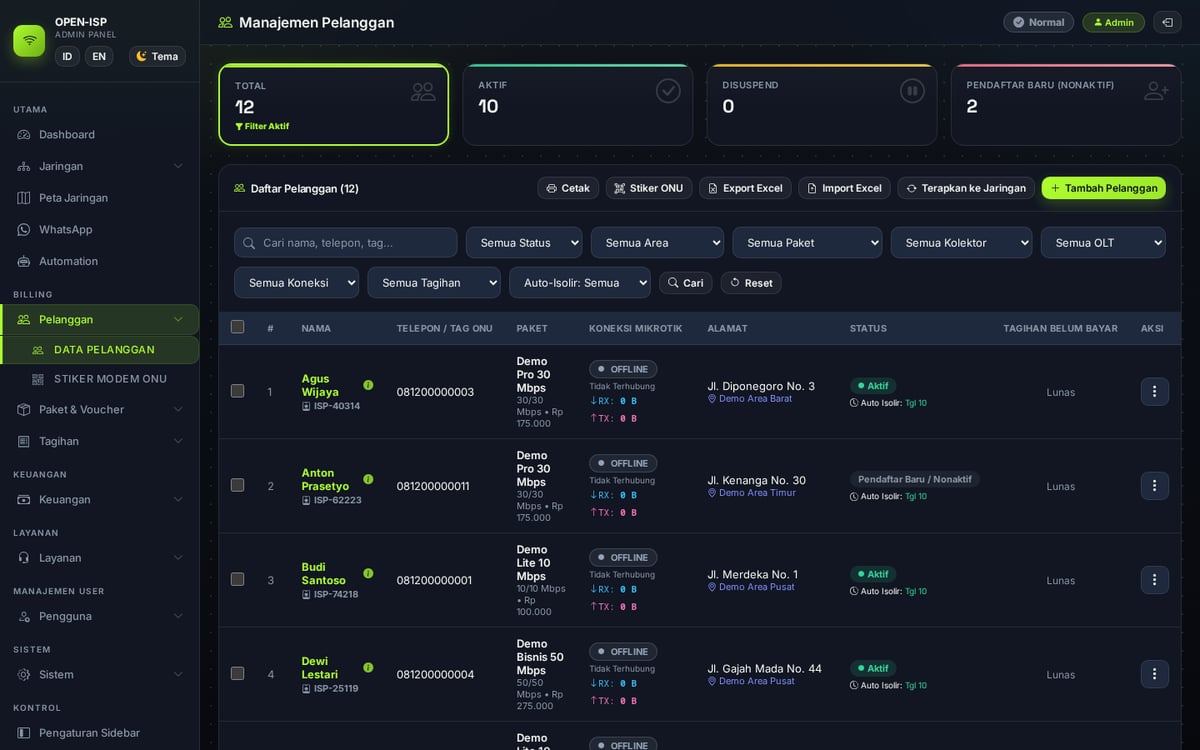Click the pause icon on Disuspend card
Image resolution: width=1200 pixels, height=750 pixels.
[912, 91]
